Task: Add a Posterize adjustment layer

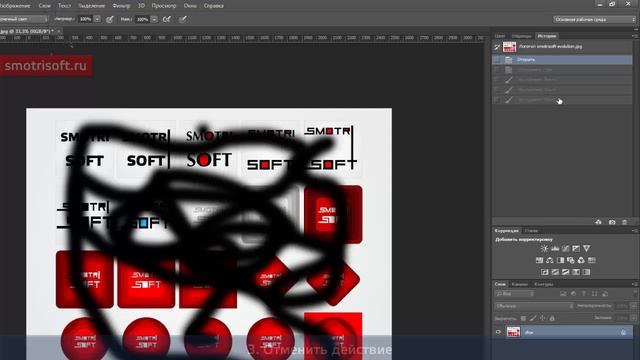Action: 555,272
